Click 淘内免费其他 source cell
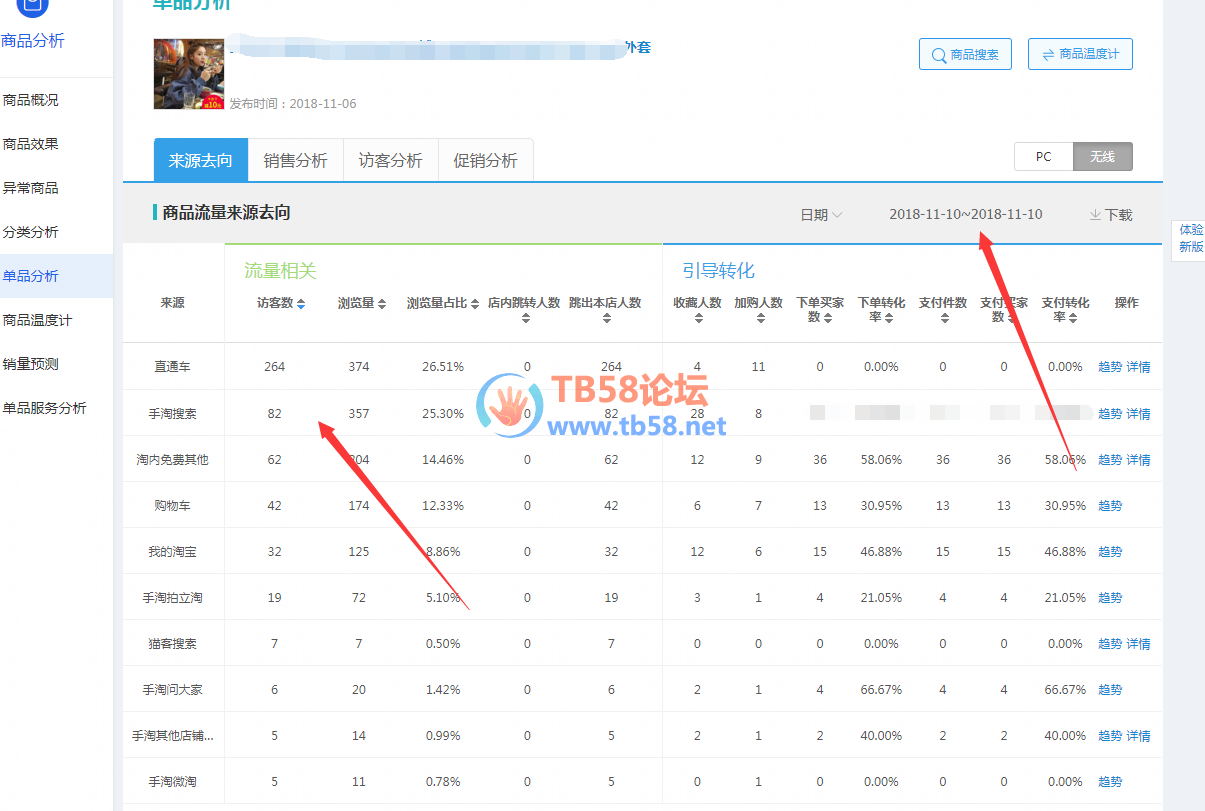The width and height of the screenshot is (1205, 811). [x=173, y=460]
